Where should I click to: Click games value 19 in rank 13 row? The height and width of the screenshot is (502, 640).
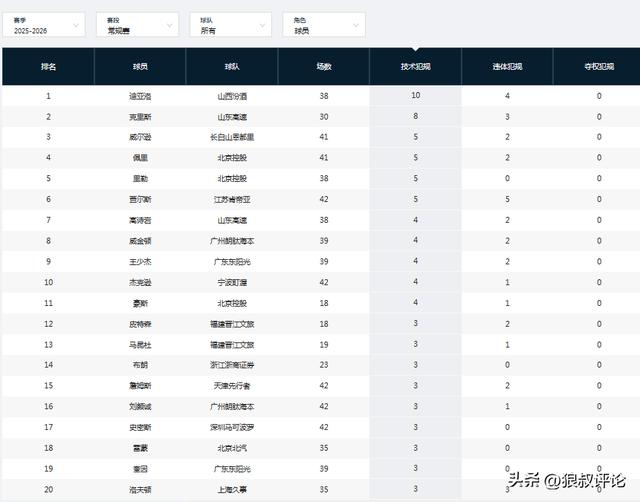pyautogui.click(x=324, y=345)
